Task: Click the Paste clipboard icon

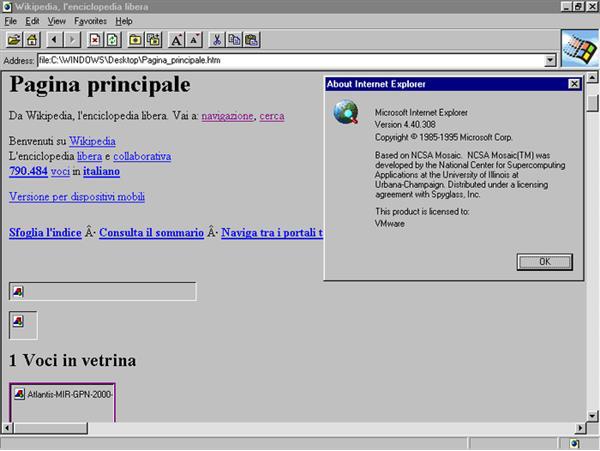Action: coord(252,40)
